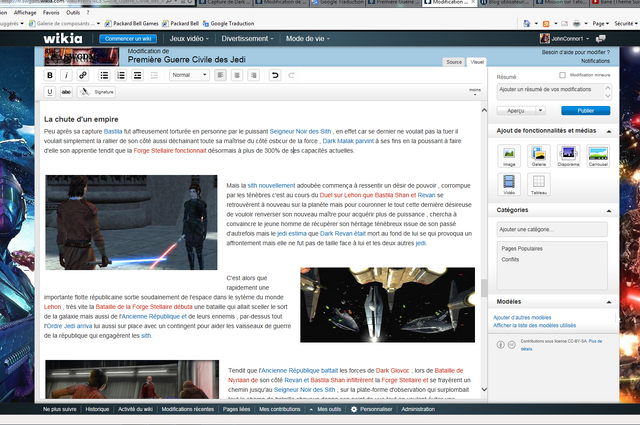
Task: Add a Carrousel slider
Action: [x=598, y=156]
